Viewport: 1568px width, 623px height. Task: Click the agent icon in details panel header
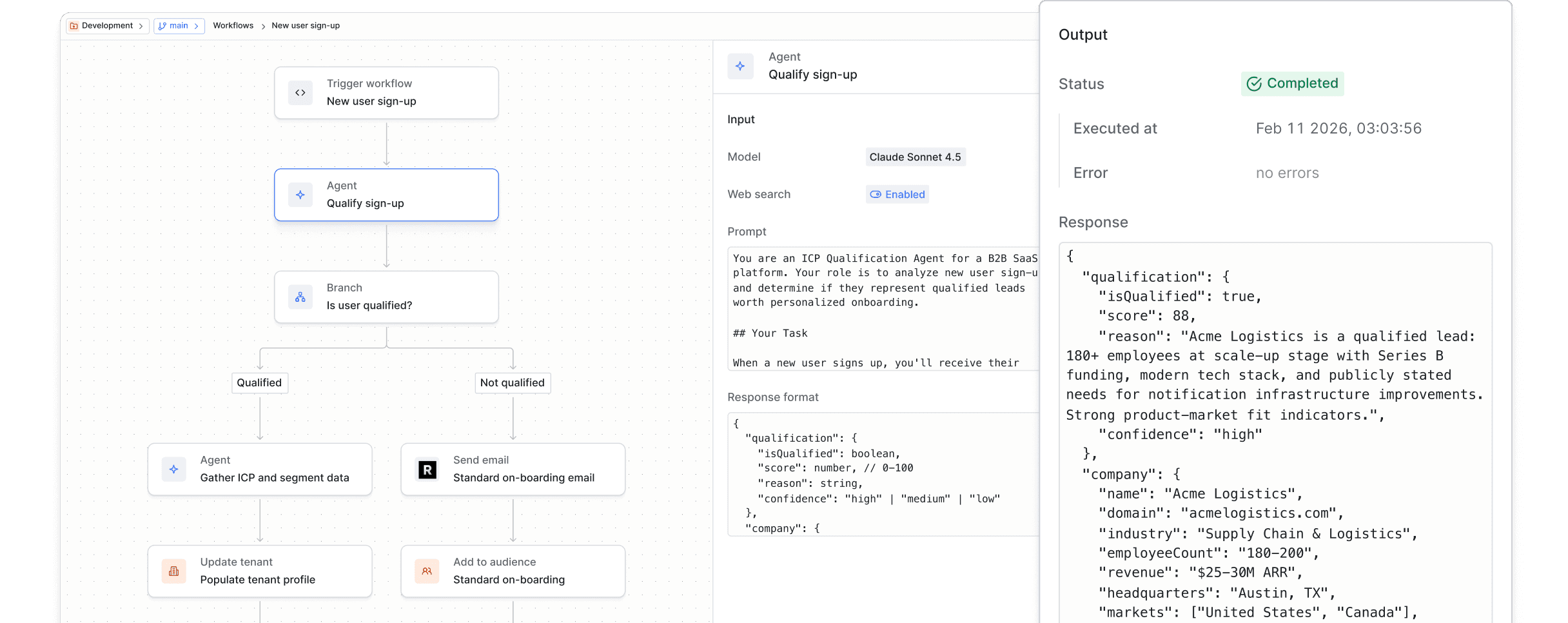(x=740, y=66)
